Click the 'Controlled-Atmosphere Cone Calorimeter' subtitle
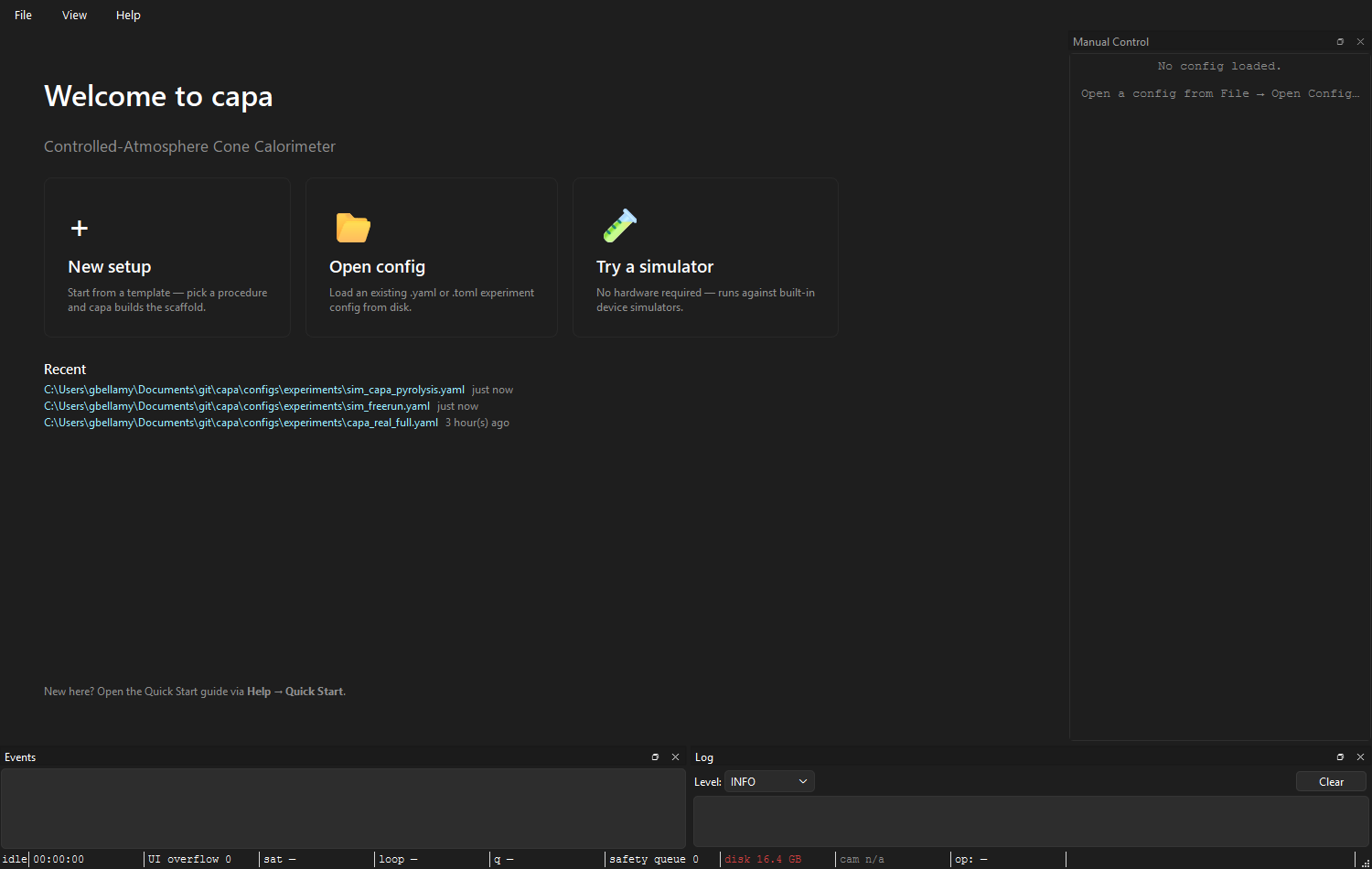Image resolution: width=1372 pixels, height=869 pixels. click(x=189, y=146)
